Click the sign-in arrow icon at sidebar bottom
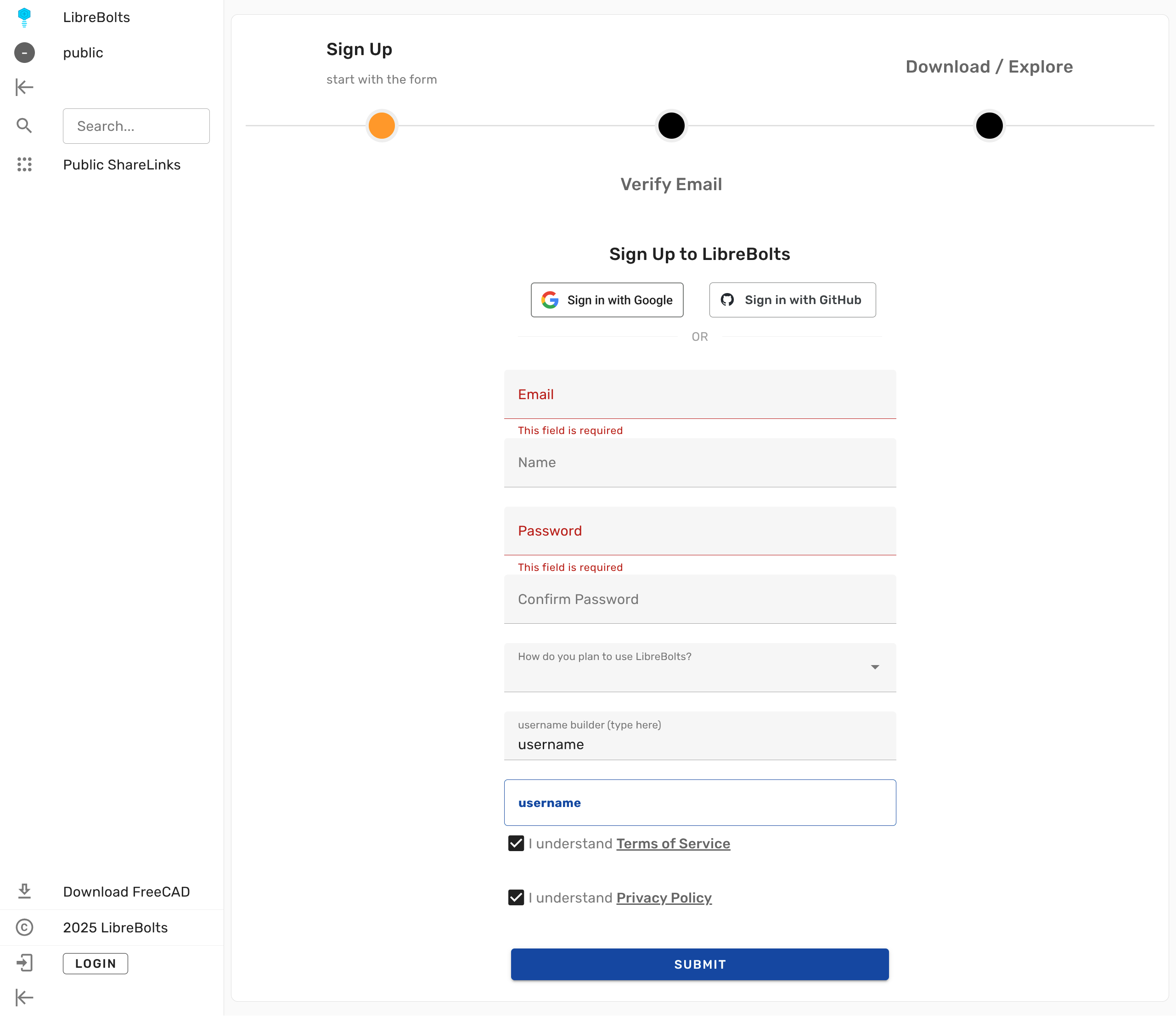This screenshot has height=1016, width=1176. click(24, 963)
